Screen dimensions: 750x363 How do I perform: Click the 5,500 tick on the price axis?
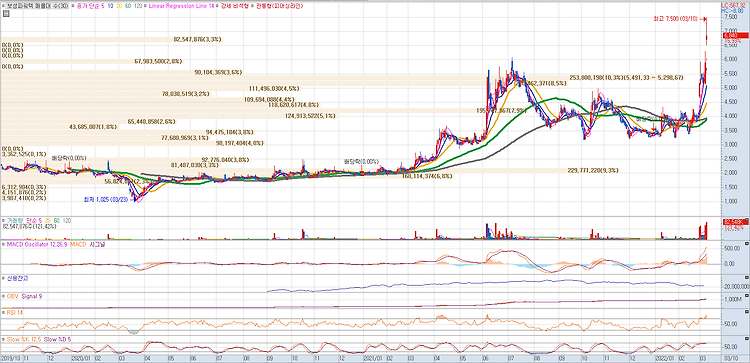coord(731,73)
